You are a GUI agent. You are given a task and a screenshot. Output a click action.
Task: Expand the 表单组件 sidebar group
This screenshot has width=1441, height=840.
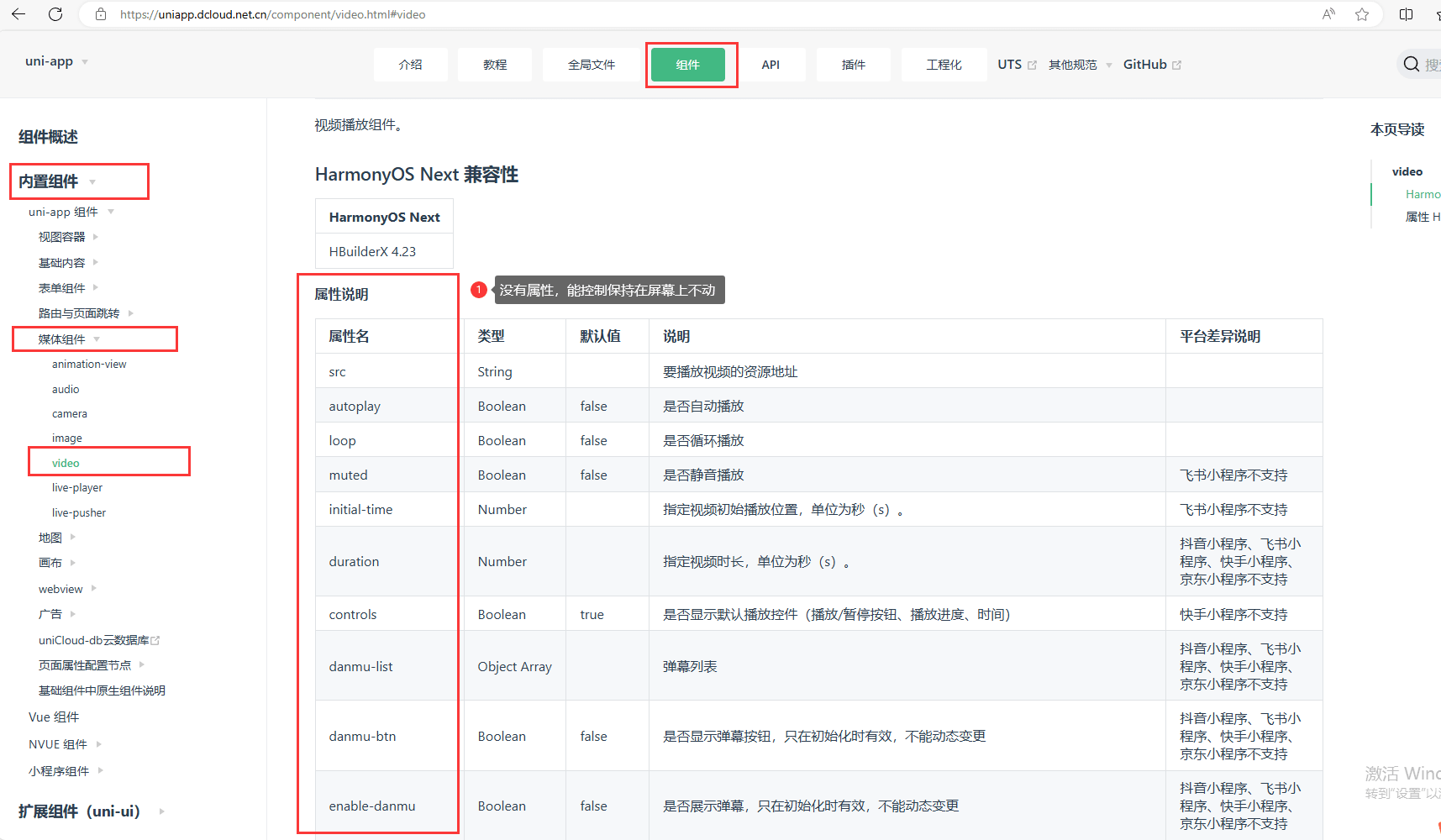[69, 288]
